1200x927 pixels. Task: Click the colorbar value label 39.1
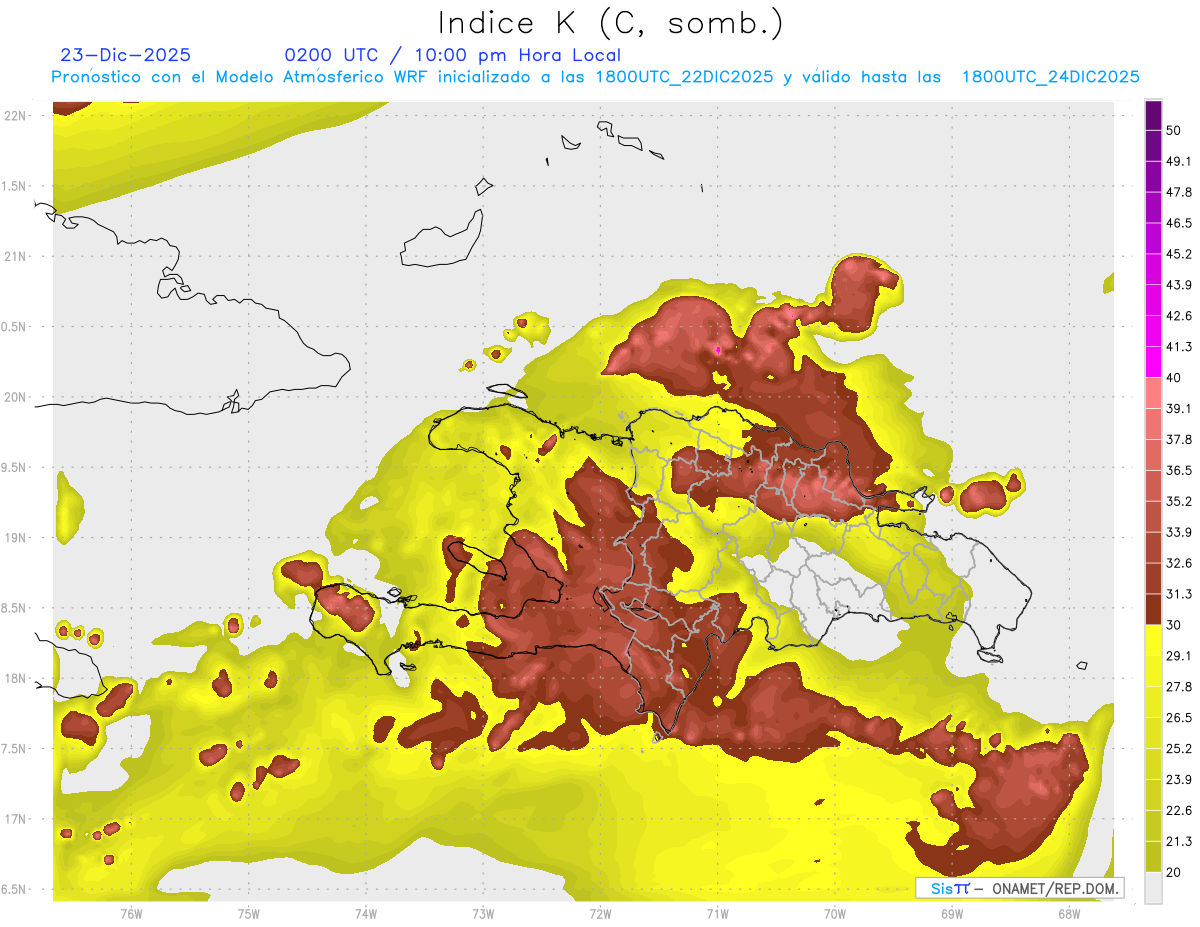pos(1179,408)
